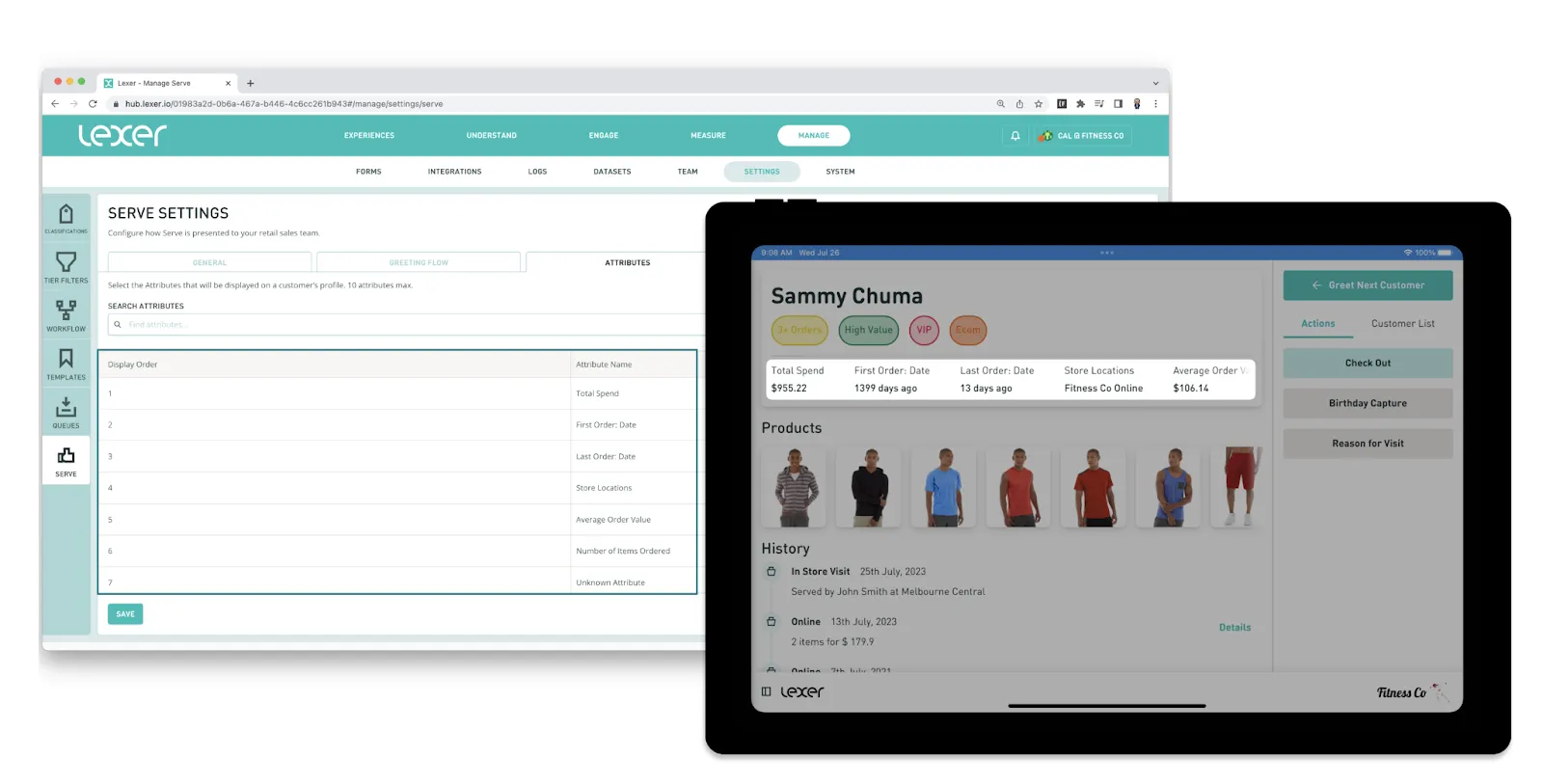Open Details for the Online order
Screen dimensions: 1543x784
click(x=1234, y=628)
